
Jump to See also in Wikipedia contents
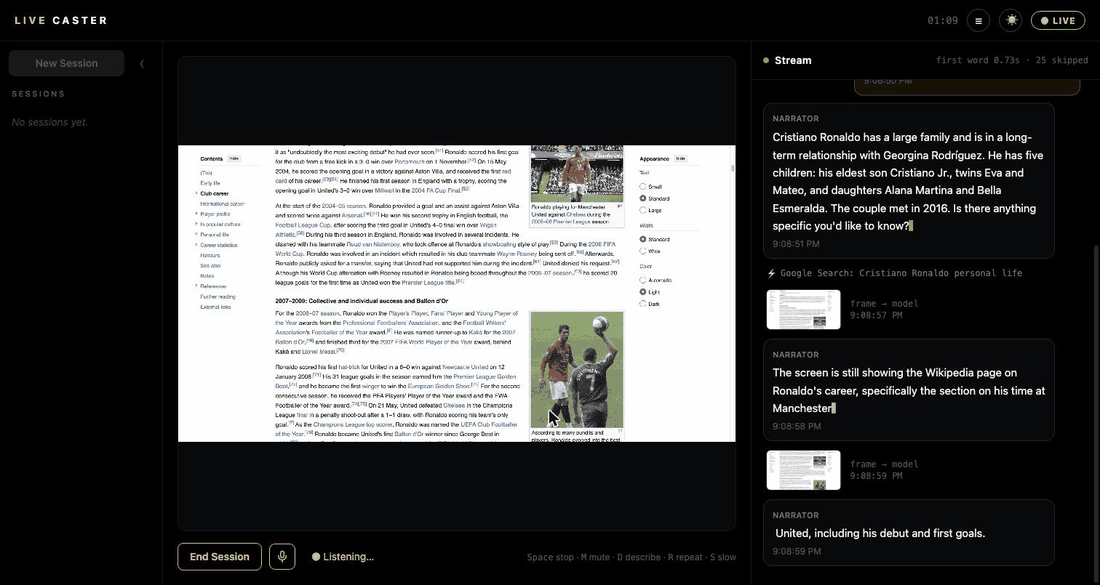(x=210, y=266)
